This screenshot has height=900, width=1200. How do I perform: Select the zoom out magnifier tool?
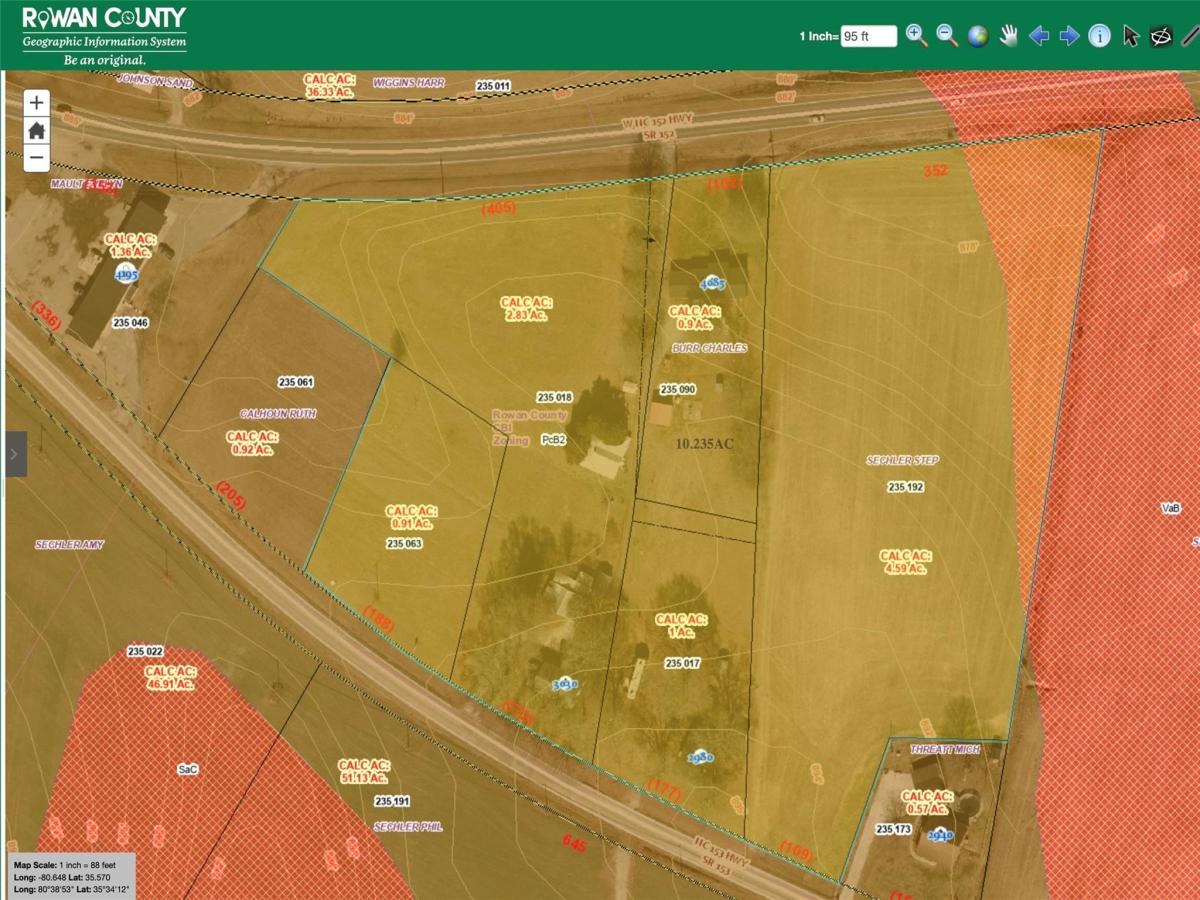tap(947, 36)
